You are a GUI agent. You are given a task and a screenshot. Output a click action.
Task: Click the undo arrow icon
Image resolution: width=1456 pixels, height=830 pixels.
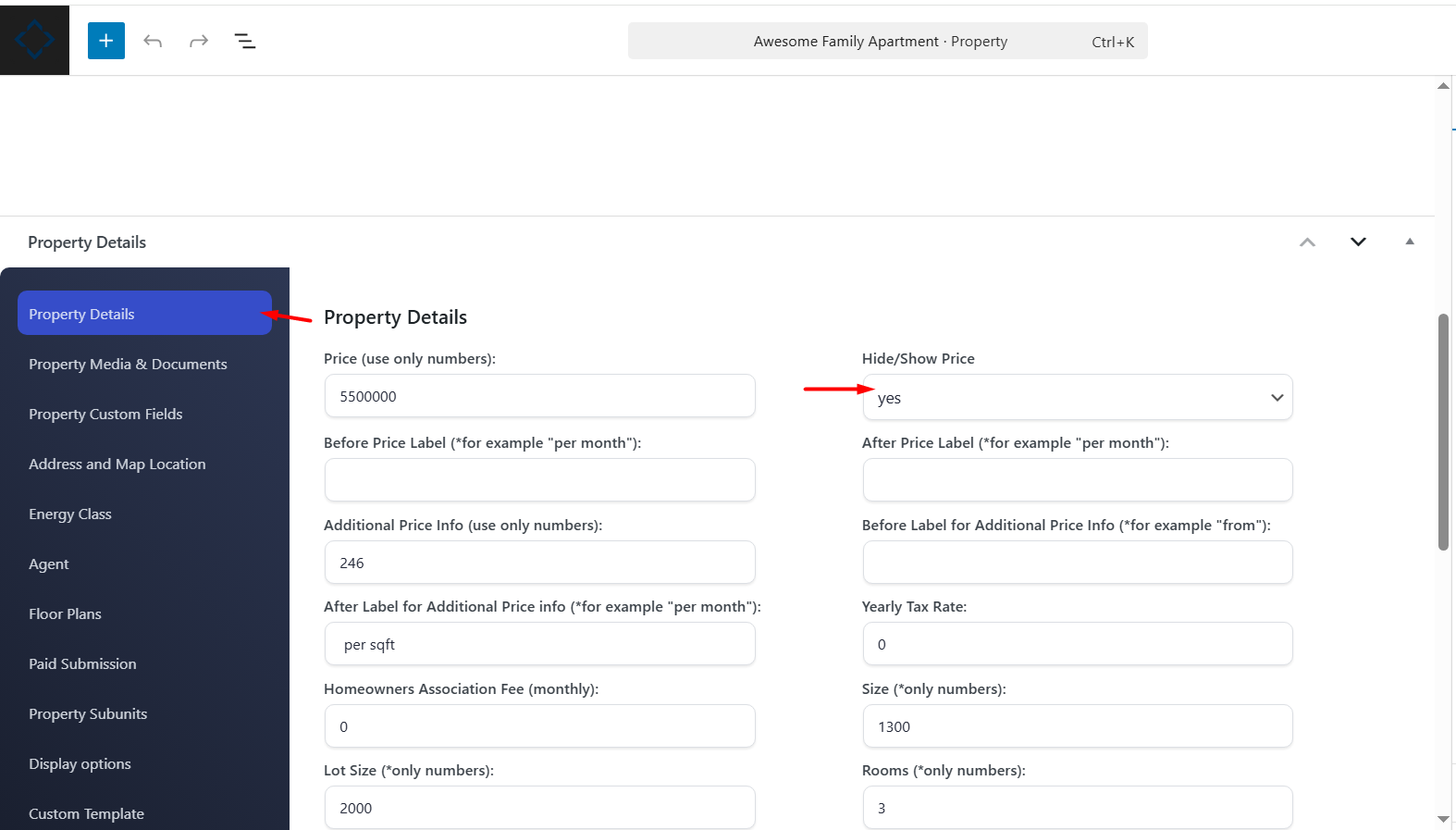click(153, 41)
